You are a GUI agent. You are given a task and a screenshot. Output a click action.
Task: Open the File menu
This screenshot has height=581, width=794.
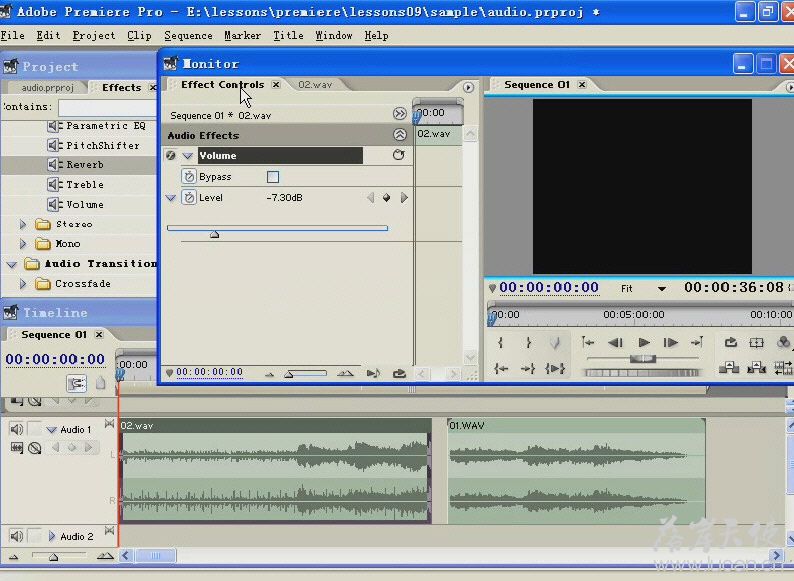click(x=13, y=35)
